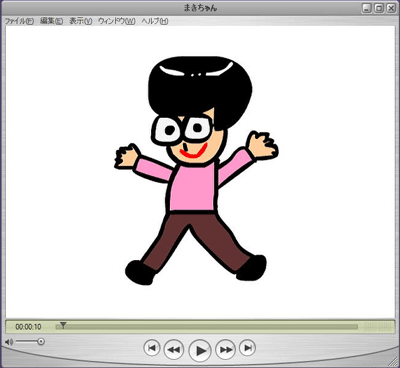
Task: Minimize the まきちゃん window
Action: 367,8
